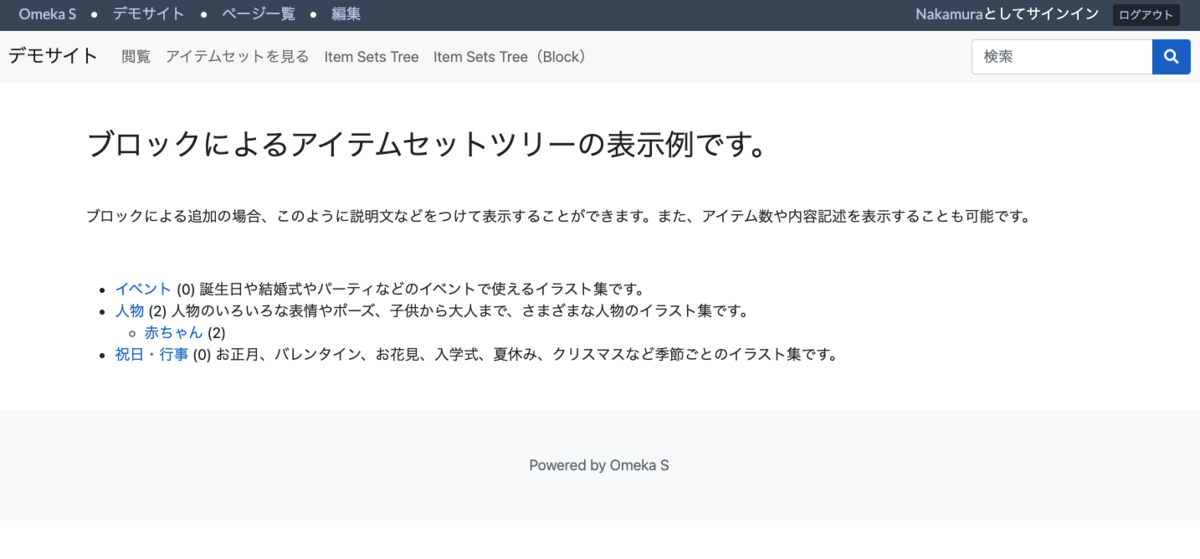Open the Nakamura user account link
The height and width of the screenshot is (559, 1200).
pyautogui.click(x=949, y=14)
